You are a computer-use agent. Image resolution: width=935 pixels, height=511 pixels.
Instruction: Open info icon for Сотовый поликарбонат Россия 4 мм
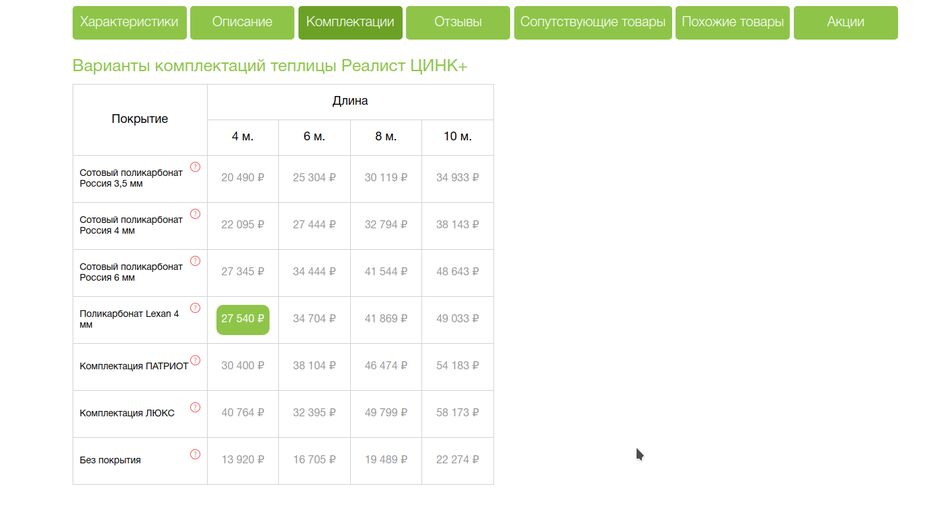195,214
